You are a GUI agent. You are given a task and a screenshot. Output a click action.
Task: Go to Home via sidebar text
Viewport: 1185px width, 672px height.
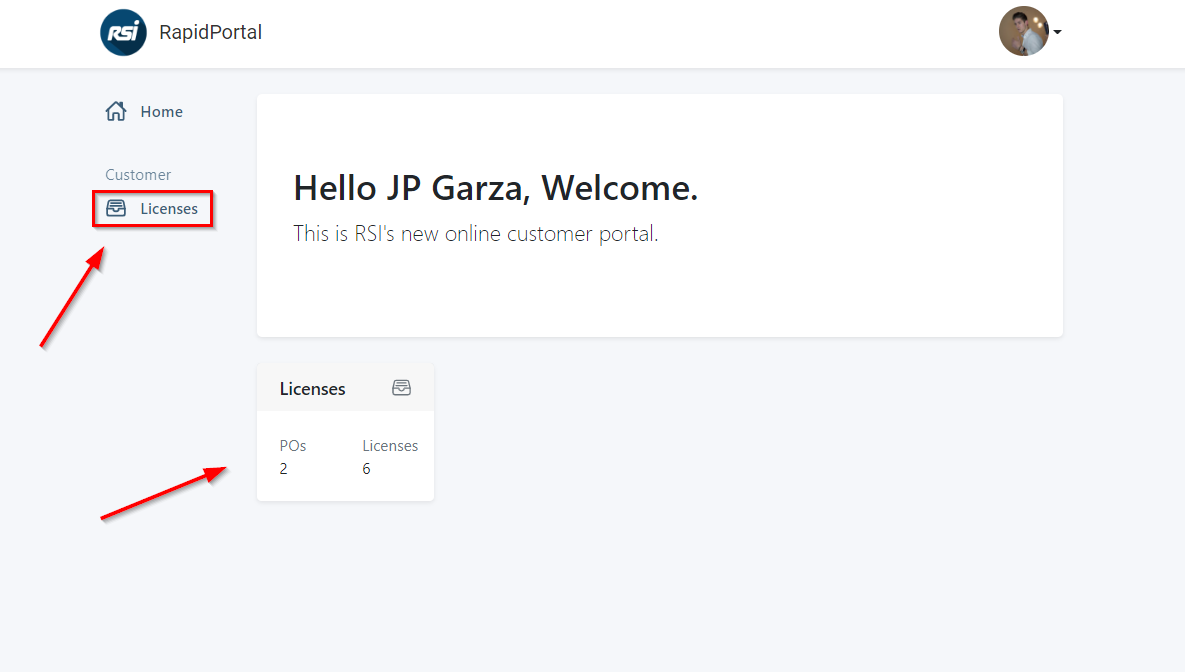(161, 112)
